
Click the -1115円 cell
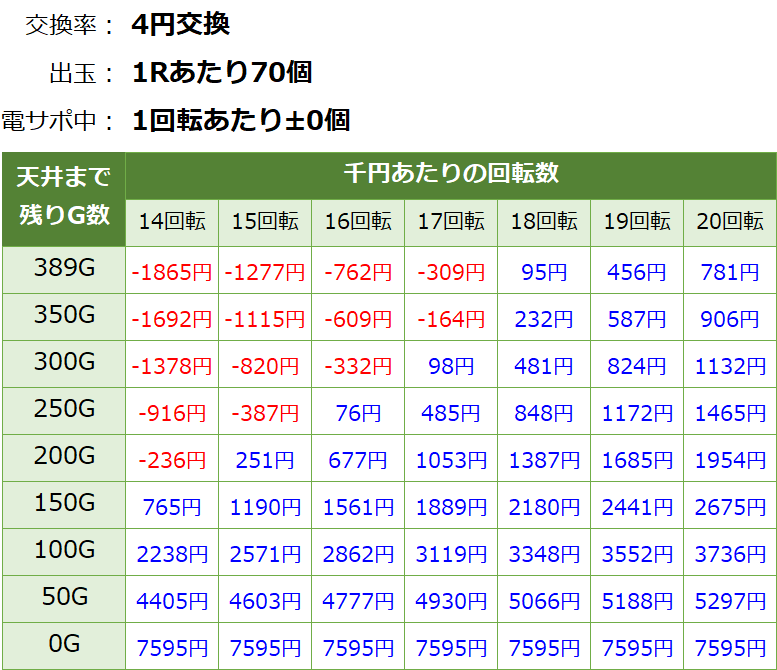(265, 317)
